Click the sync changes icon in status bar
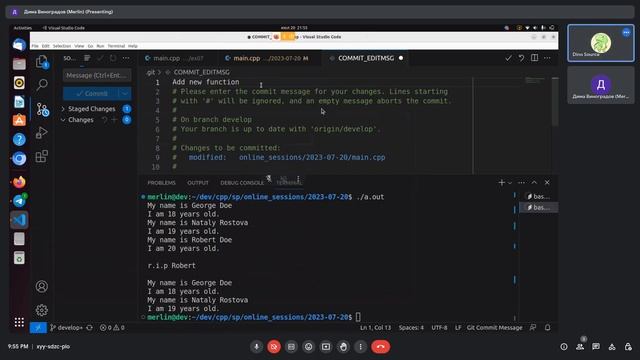The height and width of the screenshot is (360, 640). pos(89,327)
